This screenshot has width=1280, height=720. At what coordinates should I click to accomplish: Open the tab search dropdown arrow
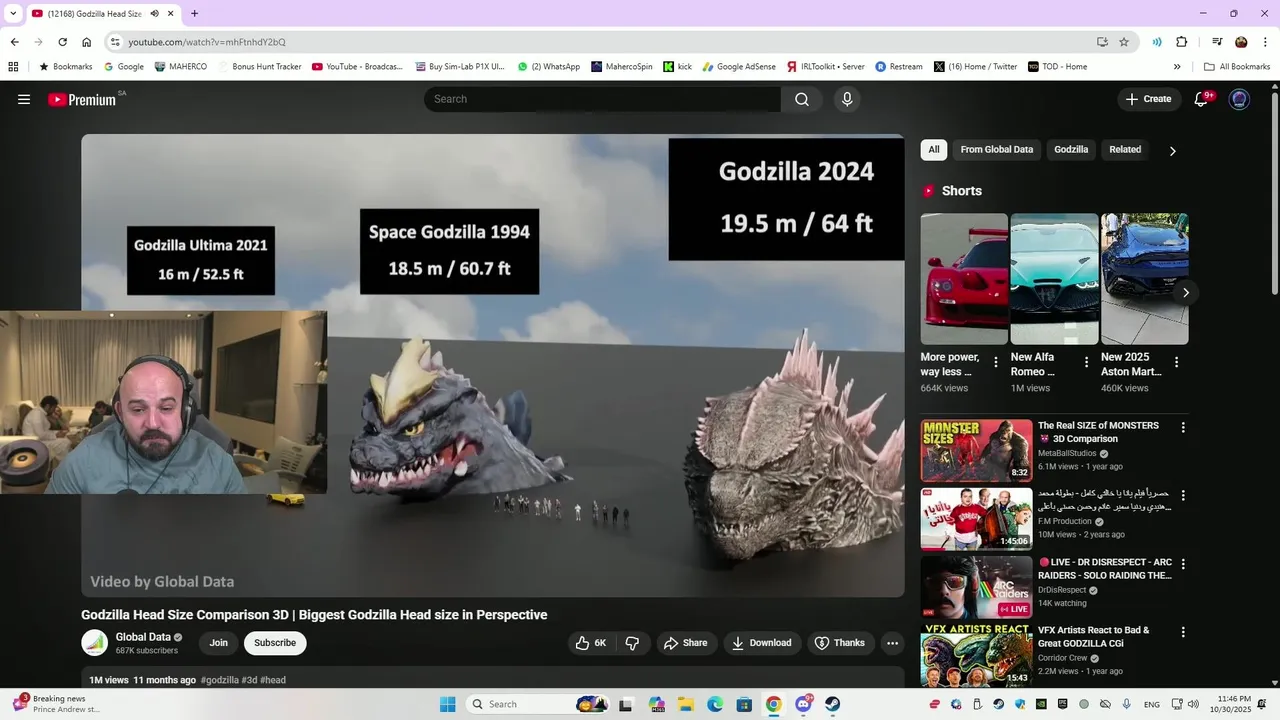[13, 14]
